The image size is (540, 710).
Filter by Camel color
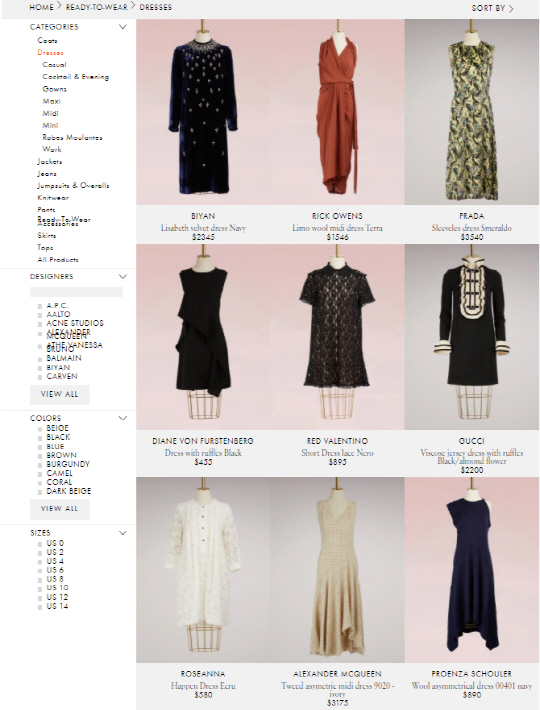[59, 473]
